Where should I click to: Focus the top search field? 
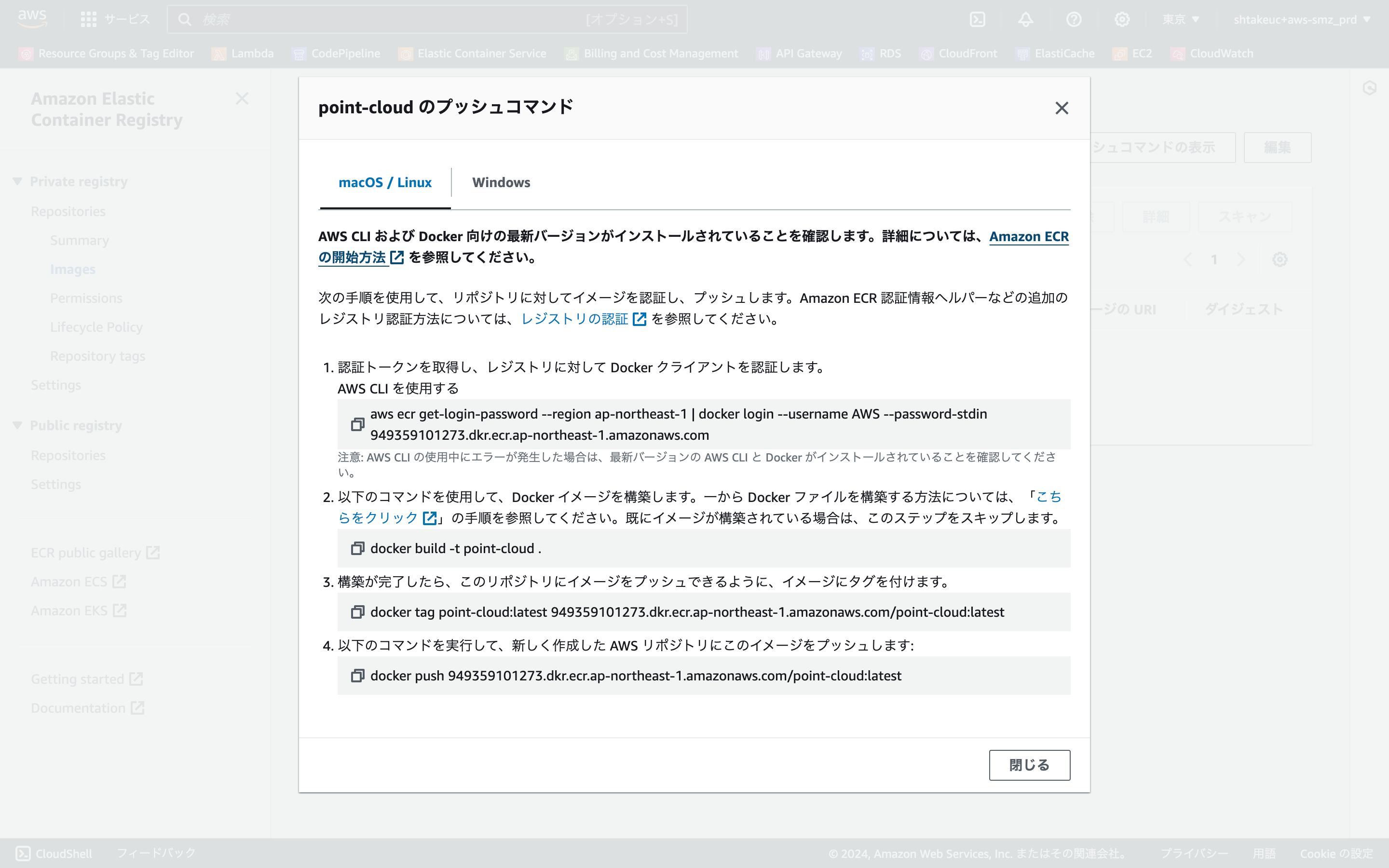point(427,19)
